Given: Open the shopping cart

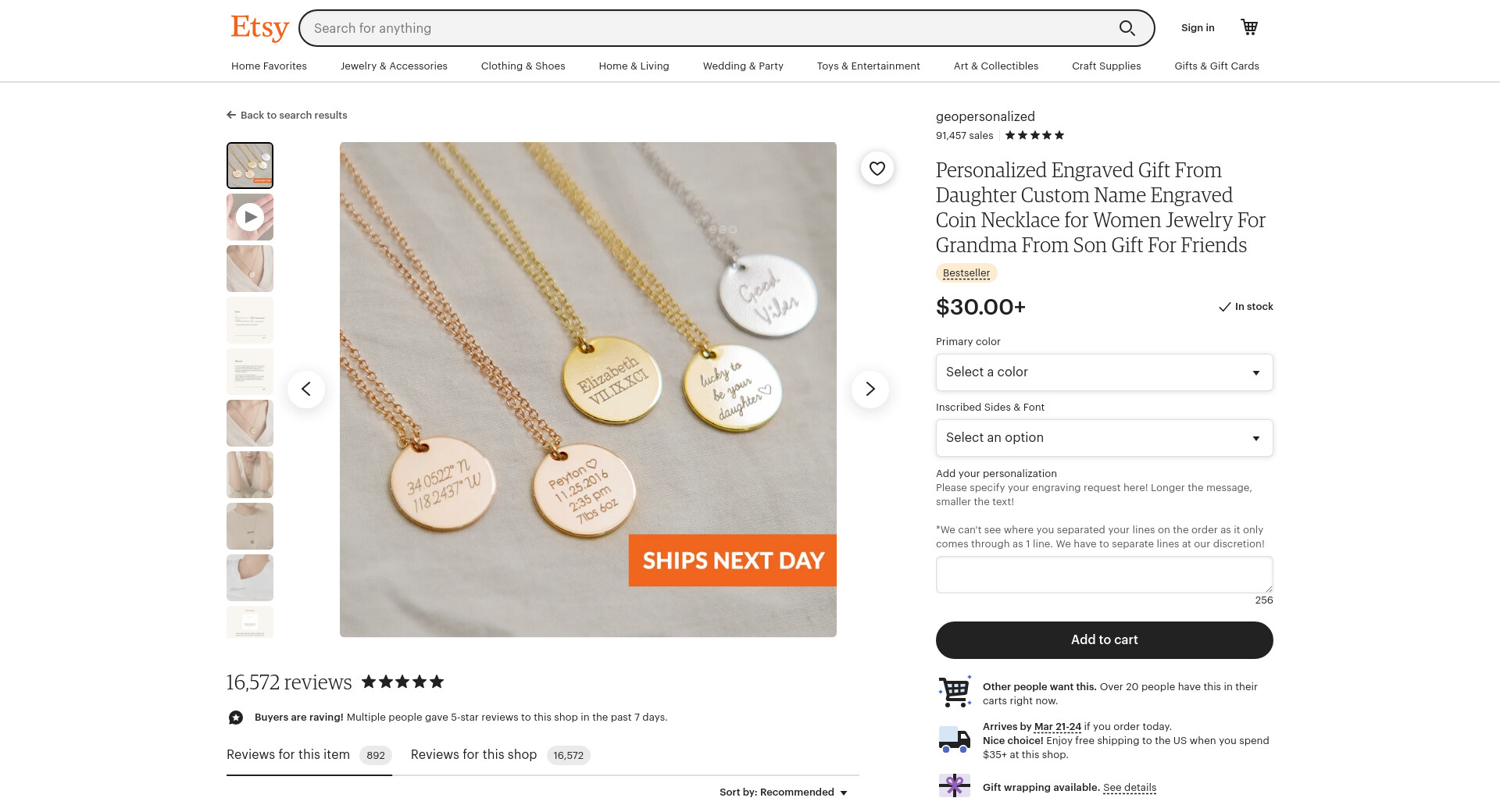Looking at the screenshot, I should pos(1249,27).
